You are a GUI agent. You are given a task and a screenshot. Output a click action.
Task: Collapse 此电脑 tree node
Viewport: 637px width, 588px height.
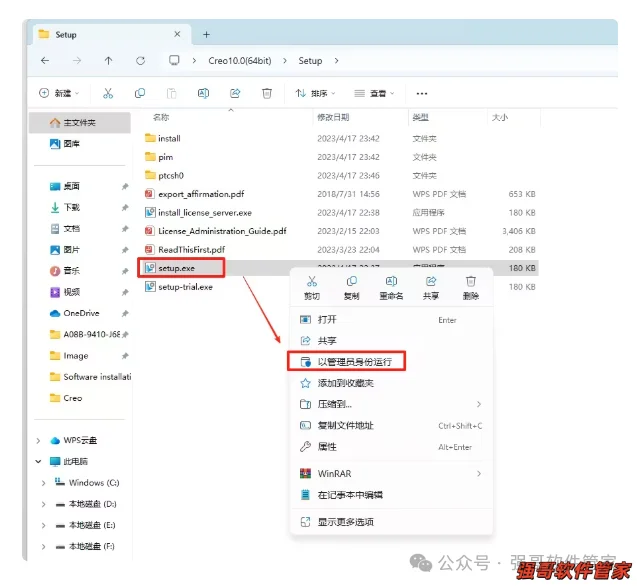point(38,461)
